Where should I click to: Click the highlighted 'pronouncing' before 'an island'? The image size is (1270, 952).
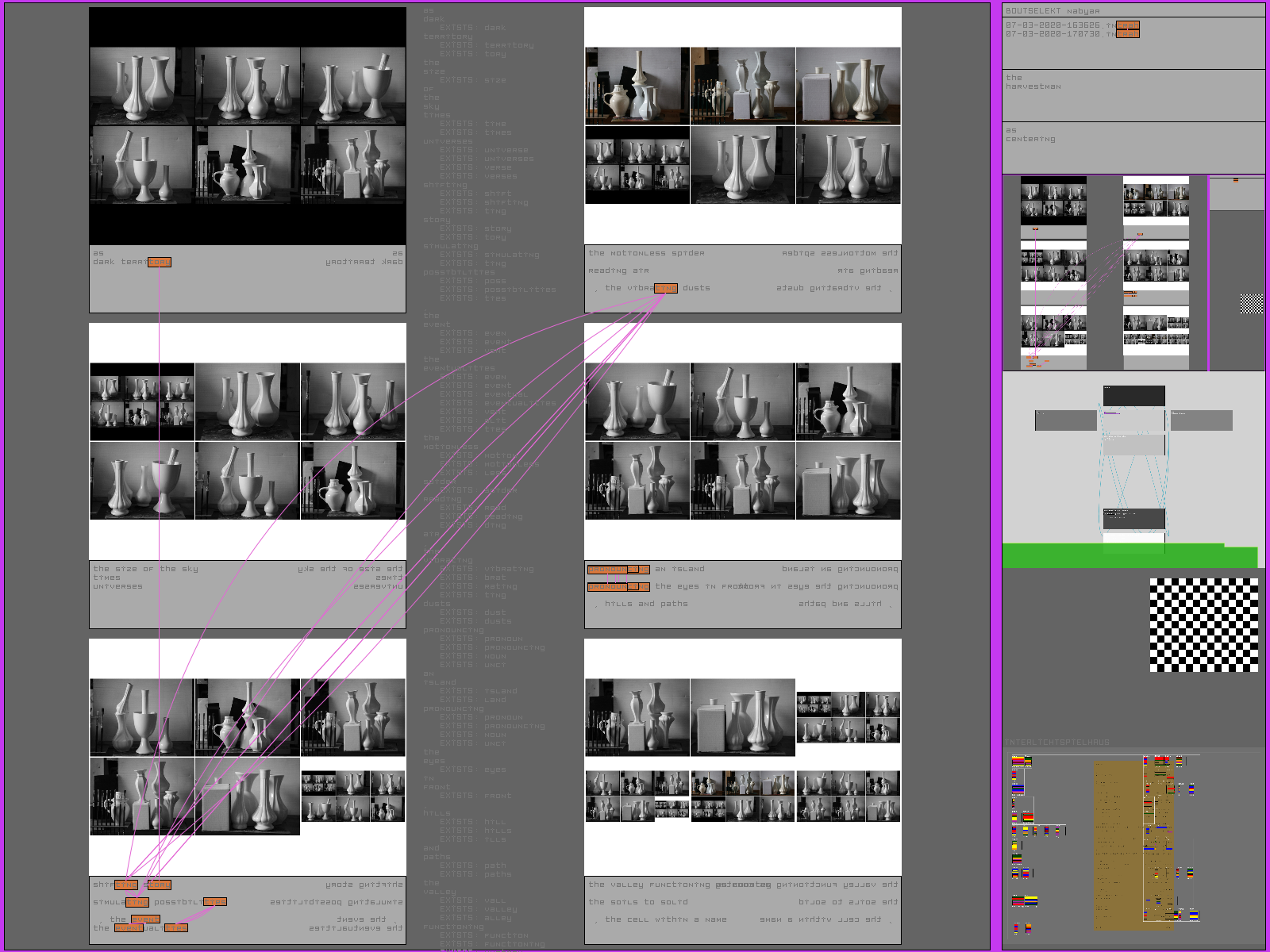pyautogui.click(x=618, y=569)
